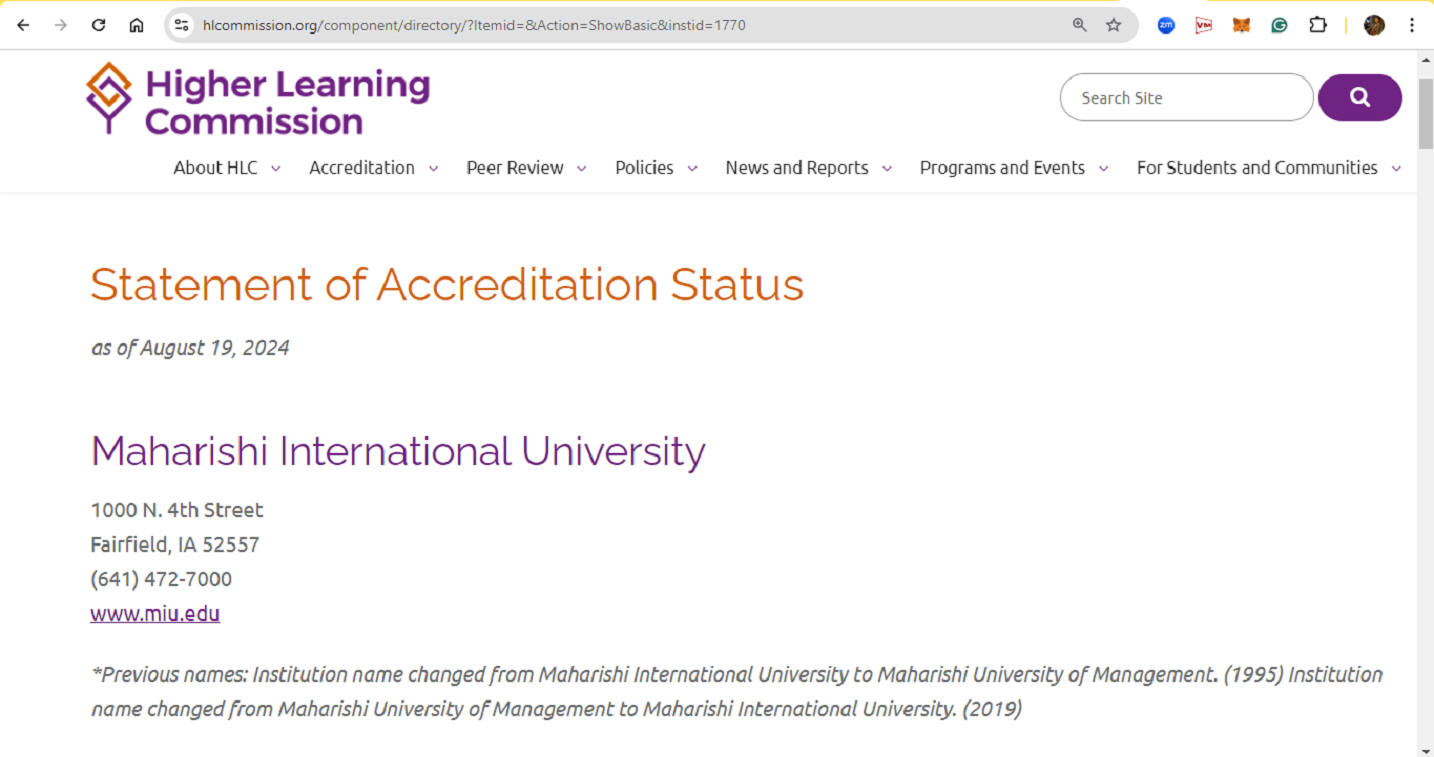This screenshot has width=1434, height=757.
Task: Open the Peer Review menu
Action: (515, 168)
